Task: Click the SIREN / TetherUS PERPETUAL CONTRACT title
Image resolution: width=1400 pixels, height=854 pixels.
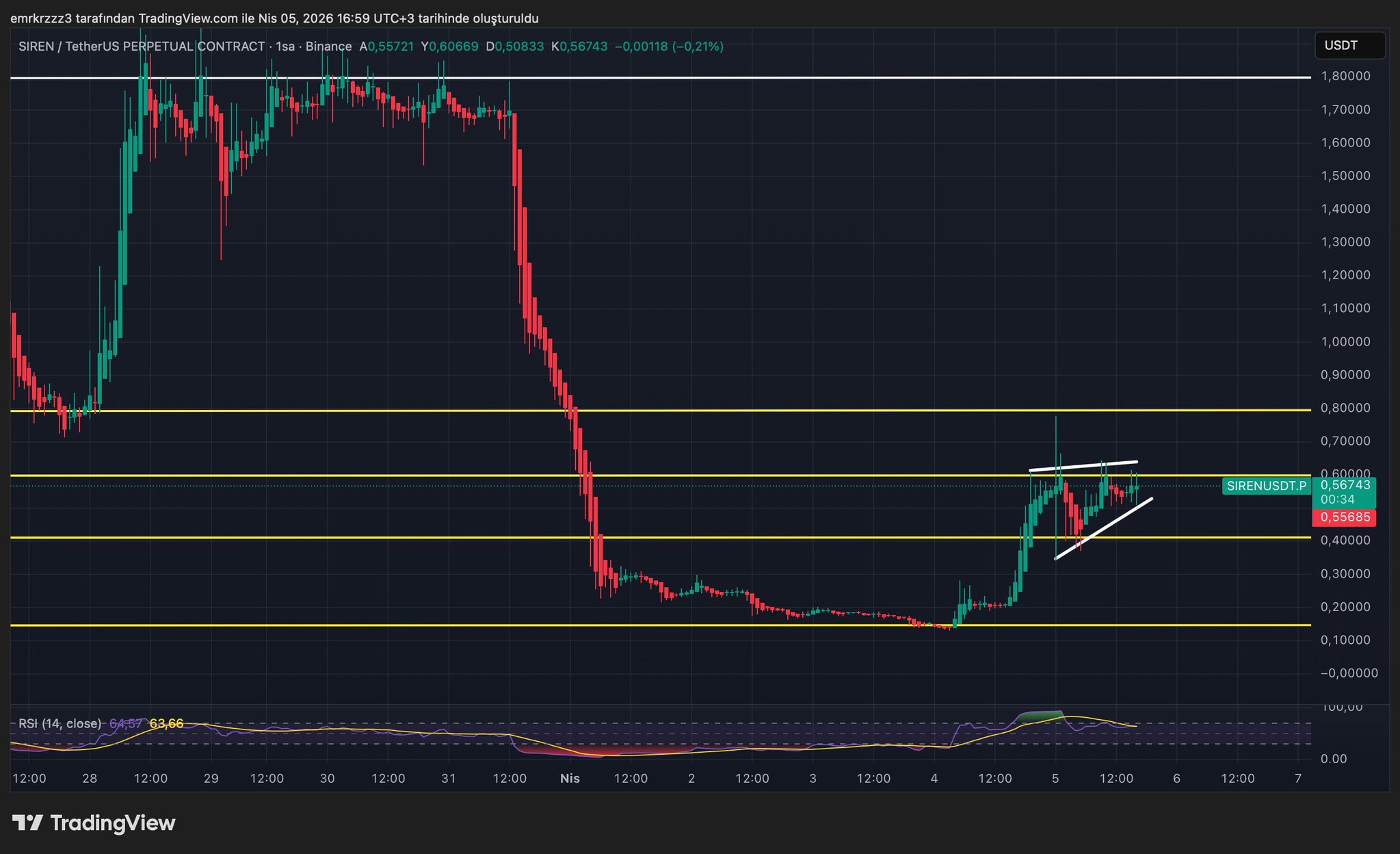Action: 142,47
